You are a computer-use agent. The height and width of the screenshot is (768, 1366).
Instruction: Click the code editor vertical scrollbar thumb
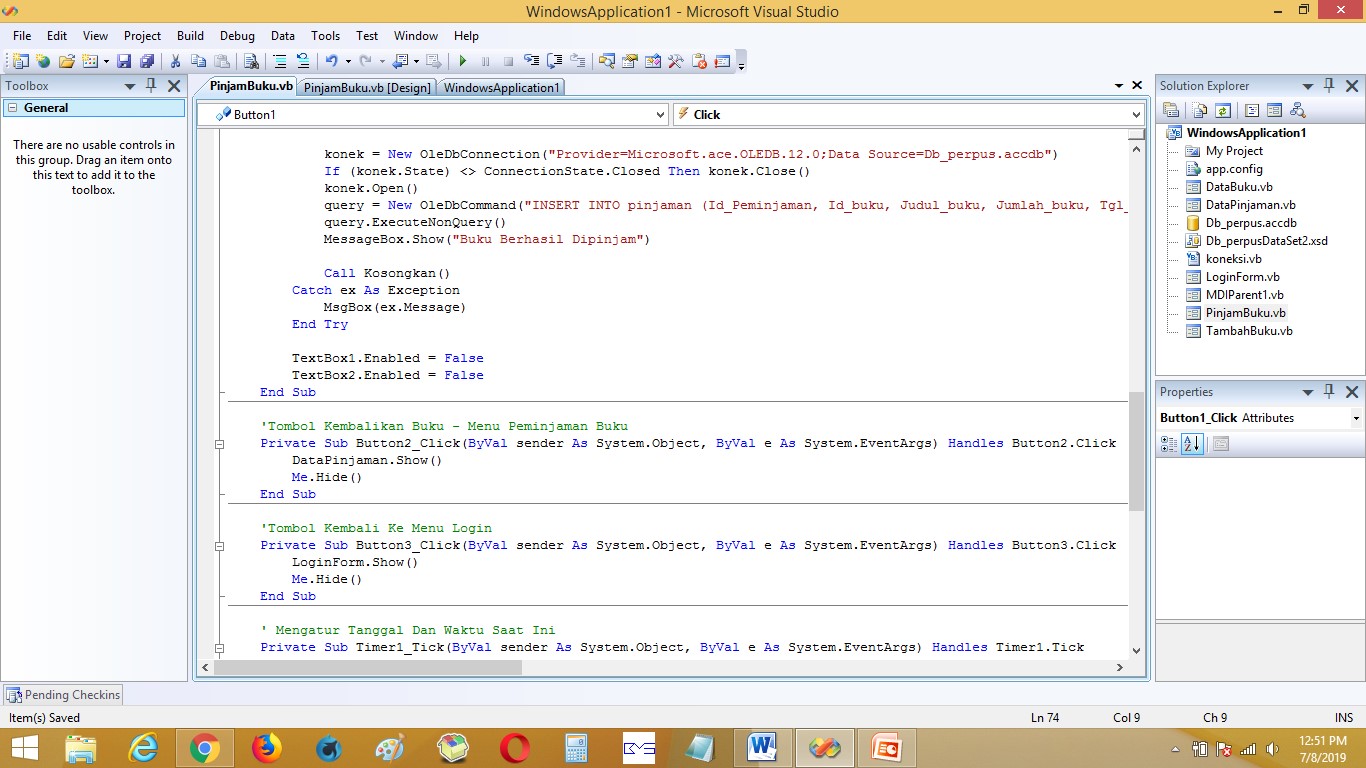click(x=1136, y=451)
